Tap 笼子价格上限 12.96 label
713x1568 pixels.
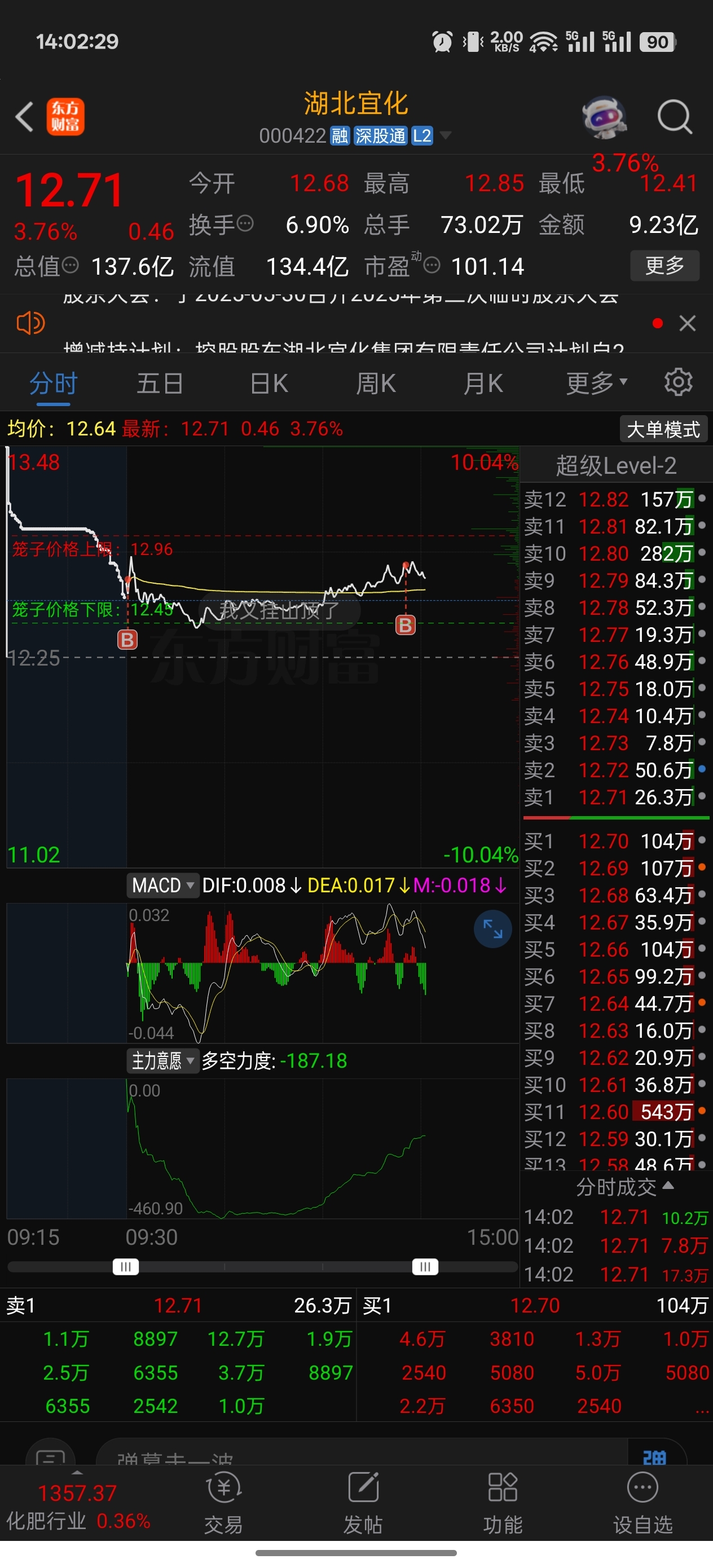[93, 549]
